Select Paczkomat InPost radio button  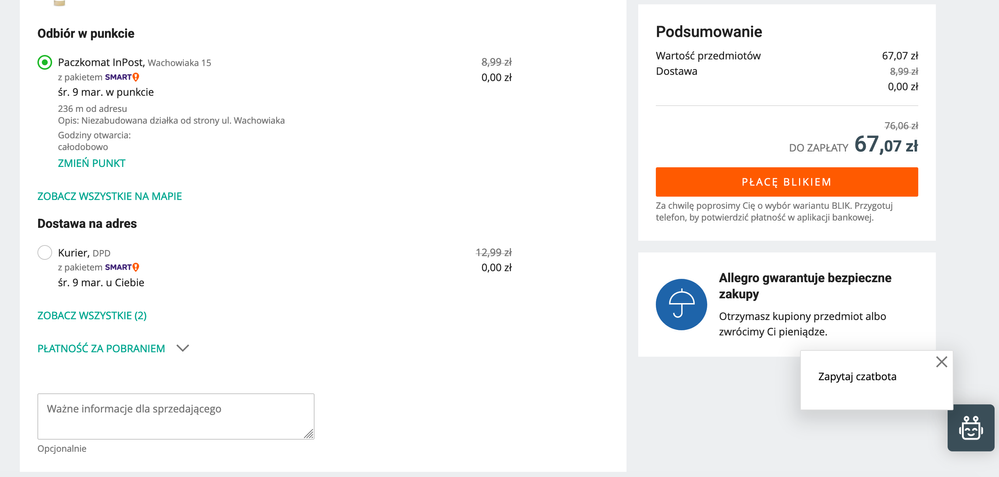pyautogui.click(x=45, y=62)
